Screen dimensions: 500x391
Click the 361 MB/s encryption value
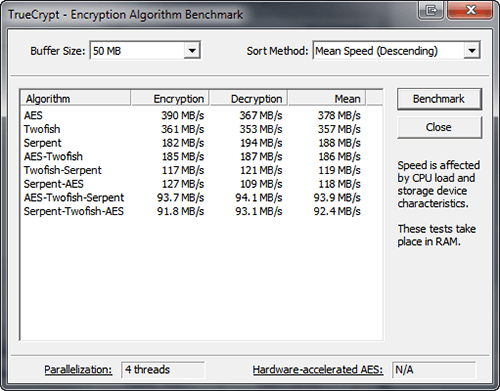coord(183,129)
